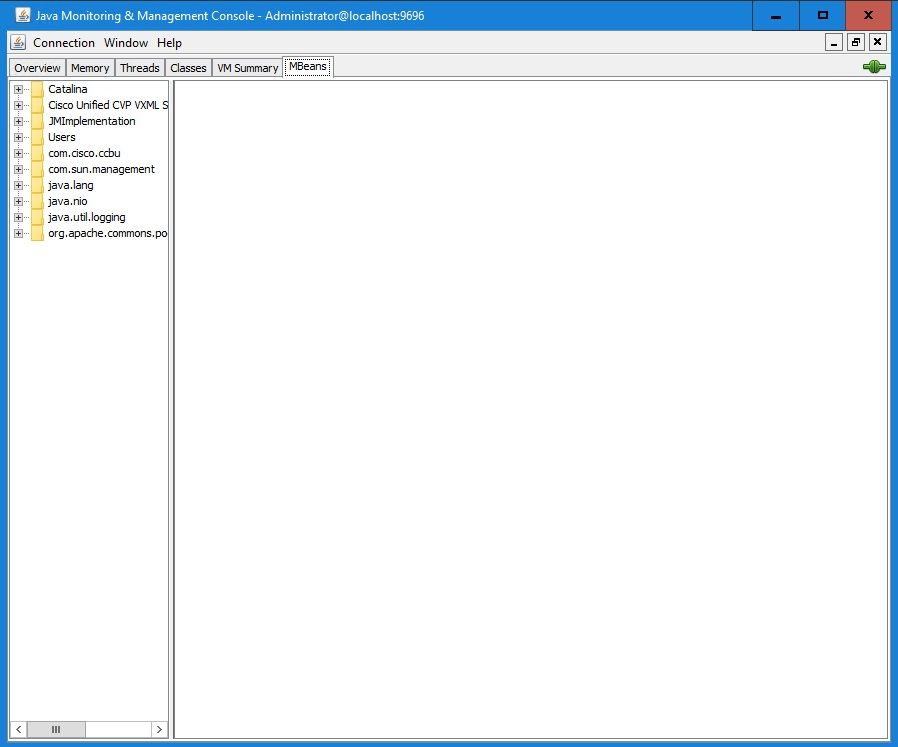This screenshot has height=747, width=898.
Task: Click the com.cisco.ccbu folder icon
Action: tap(37, 153)
